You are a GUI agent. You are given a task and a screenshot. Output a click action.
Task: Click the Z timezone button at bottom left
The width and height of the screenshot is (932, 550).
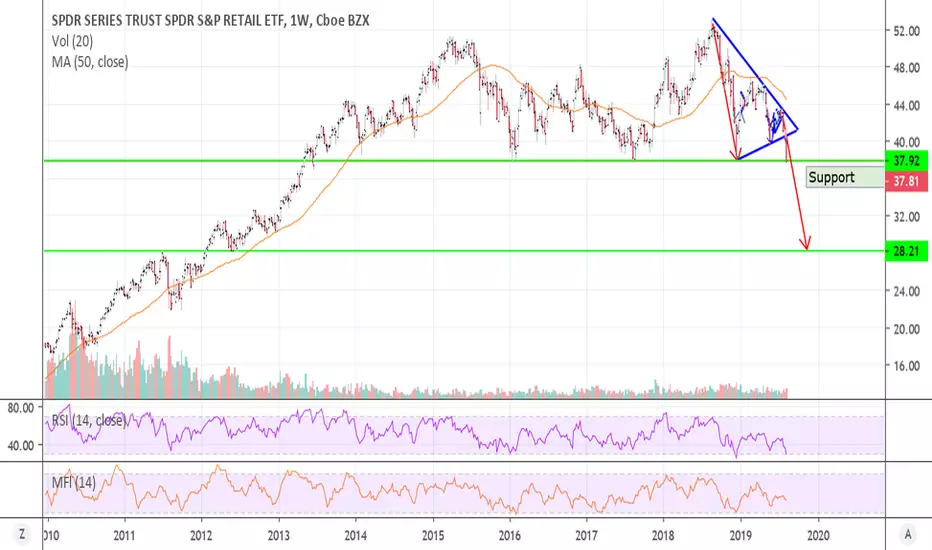22,535
